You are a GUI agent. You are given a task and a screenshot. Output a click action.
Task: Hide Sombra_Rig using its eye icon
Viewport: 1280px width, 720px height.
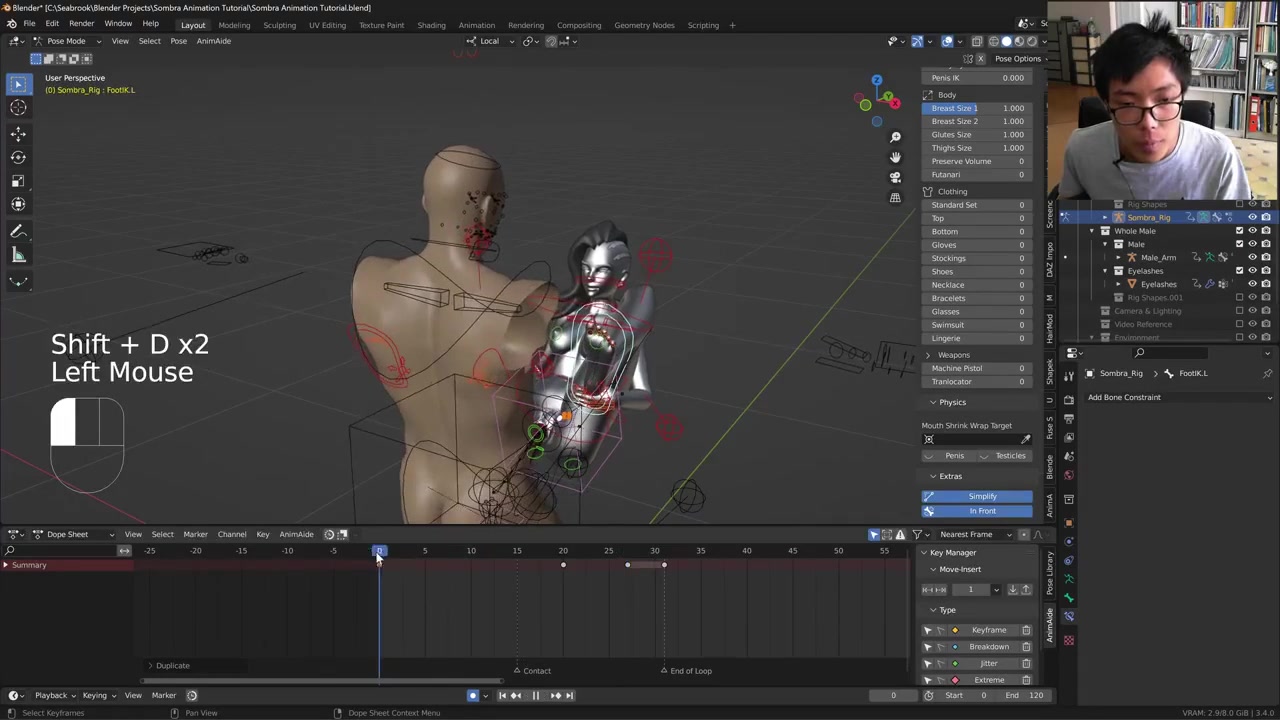(1252, 217)
